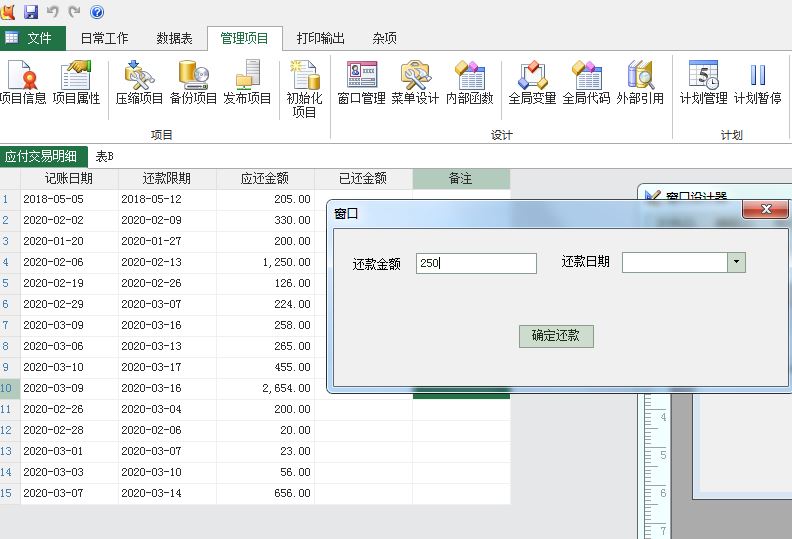Image resolution: width=792 pixels, height=539 pixels.
Task: Click the 初始化项目 initialize project icon
Action: tap(304, 89)
